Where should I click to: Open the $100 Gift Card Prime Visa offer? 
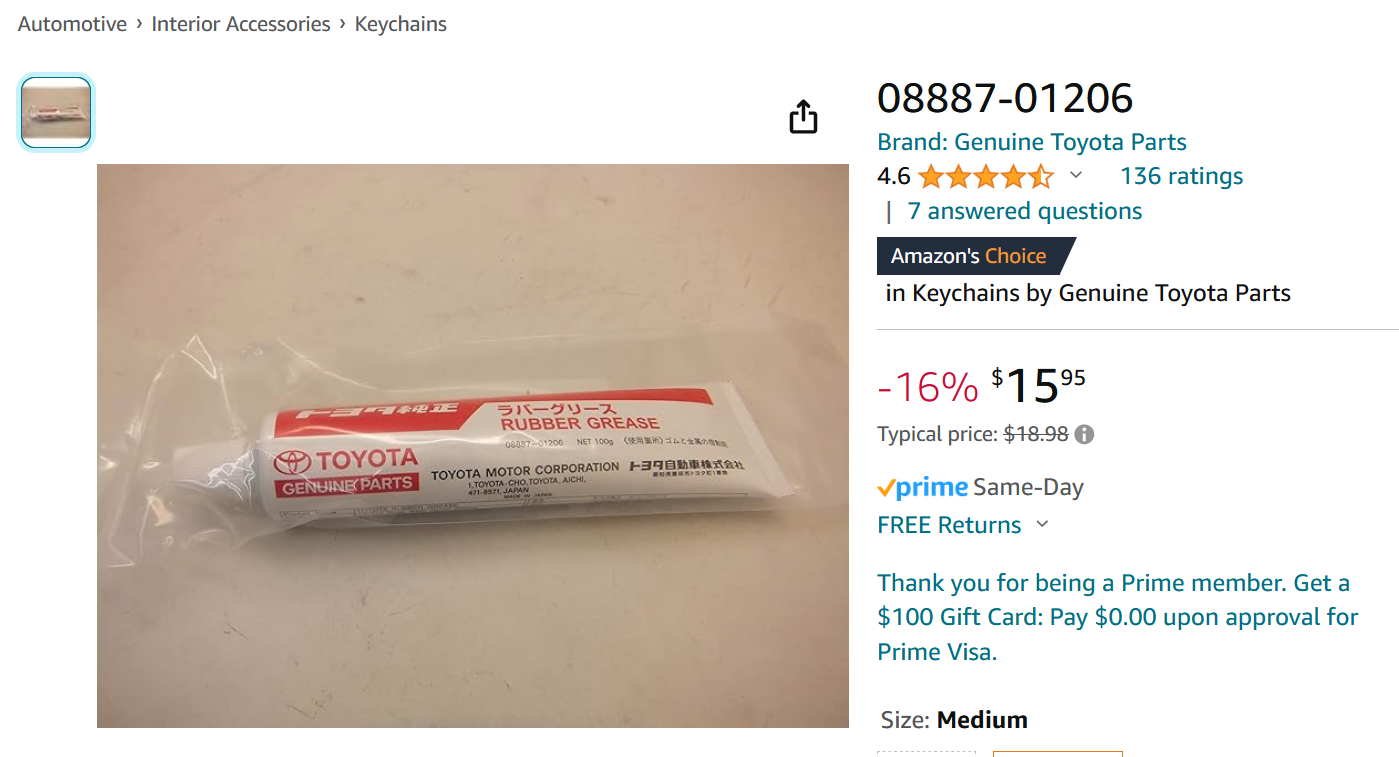(1118, 618)
